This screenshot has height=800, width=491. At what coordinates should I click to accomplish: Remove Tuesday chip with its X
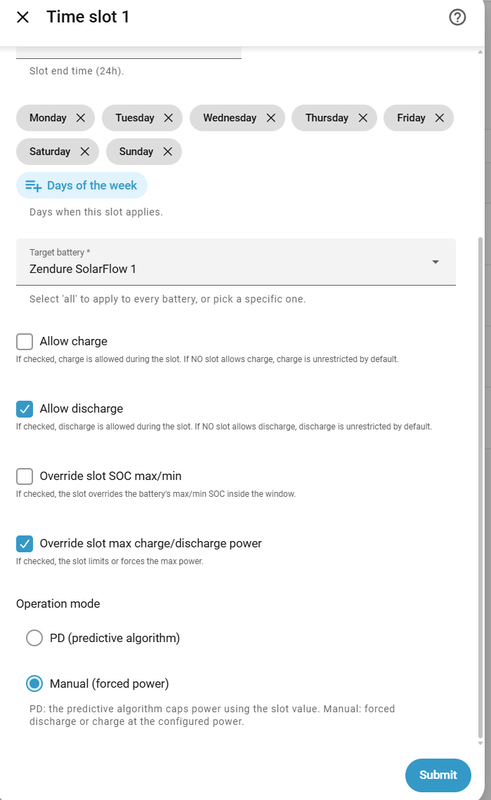coord(168,118)
